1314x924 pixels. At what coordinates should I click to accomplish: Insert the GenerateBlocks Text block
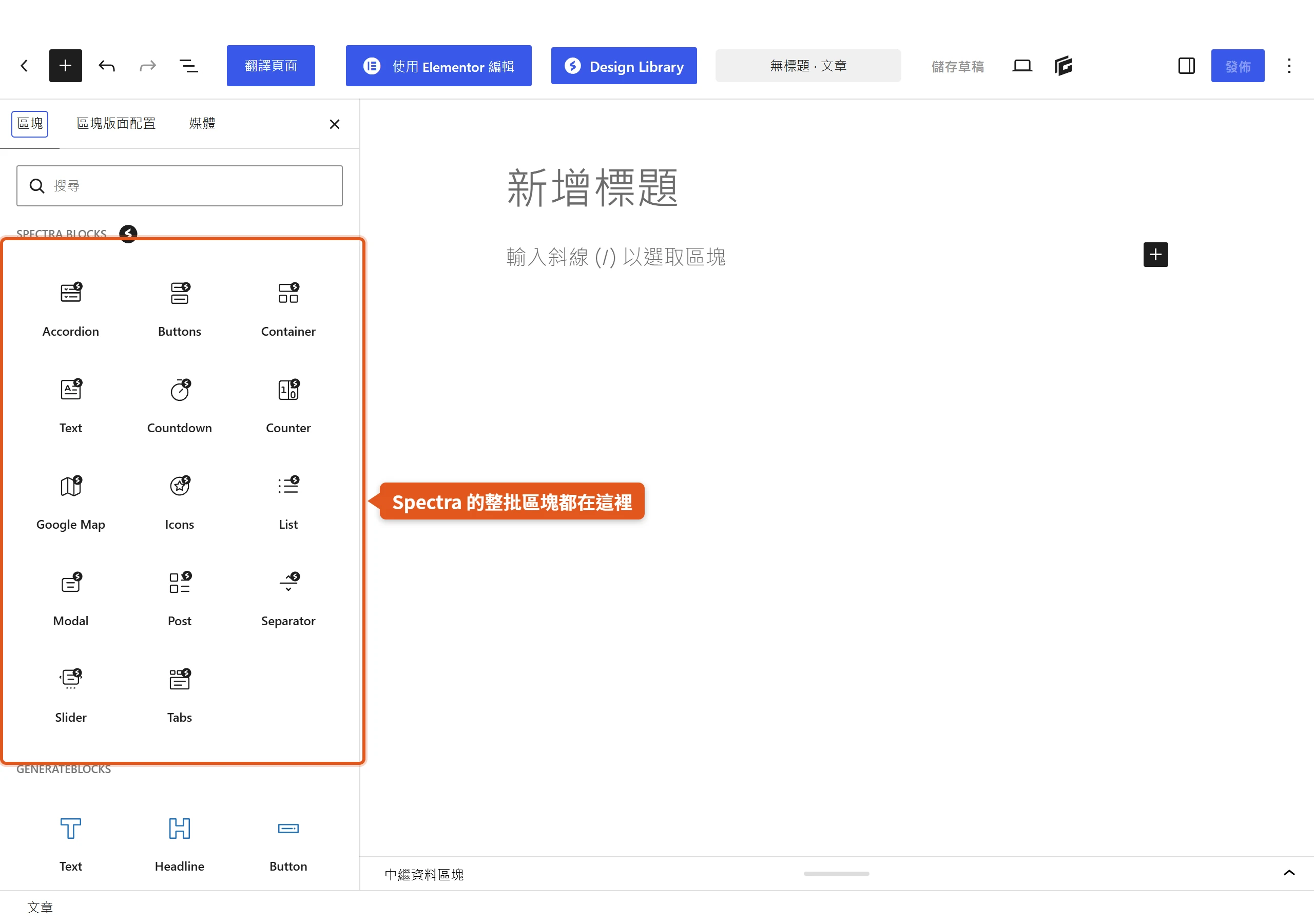coord(70,844)
